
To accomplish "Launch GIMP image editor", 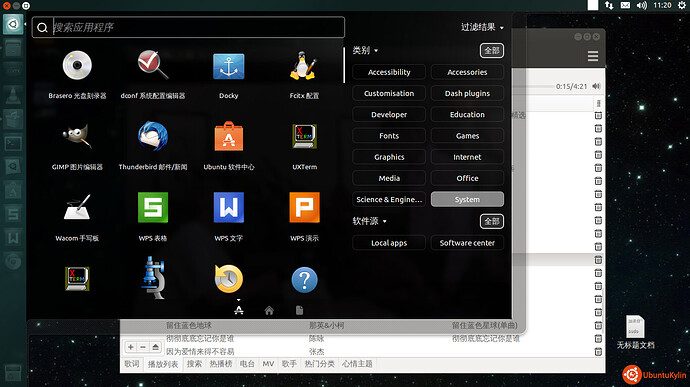I will click(77, 137).
